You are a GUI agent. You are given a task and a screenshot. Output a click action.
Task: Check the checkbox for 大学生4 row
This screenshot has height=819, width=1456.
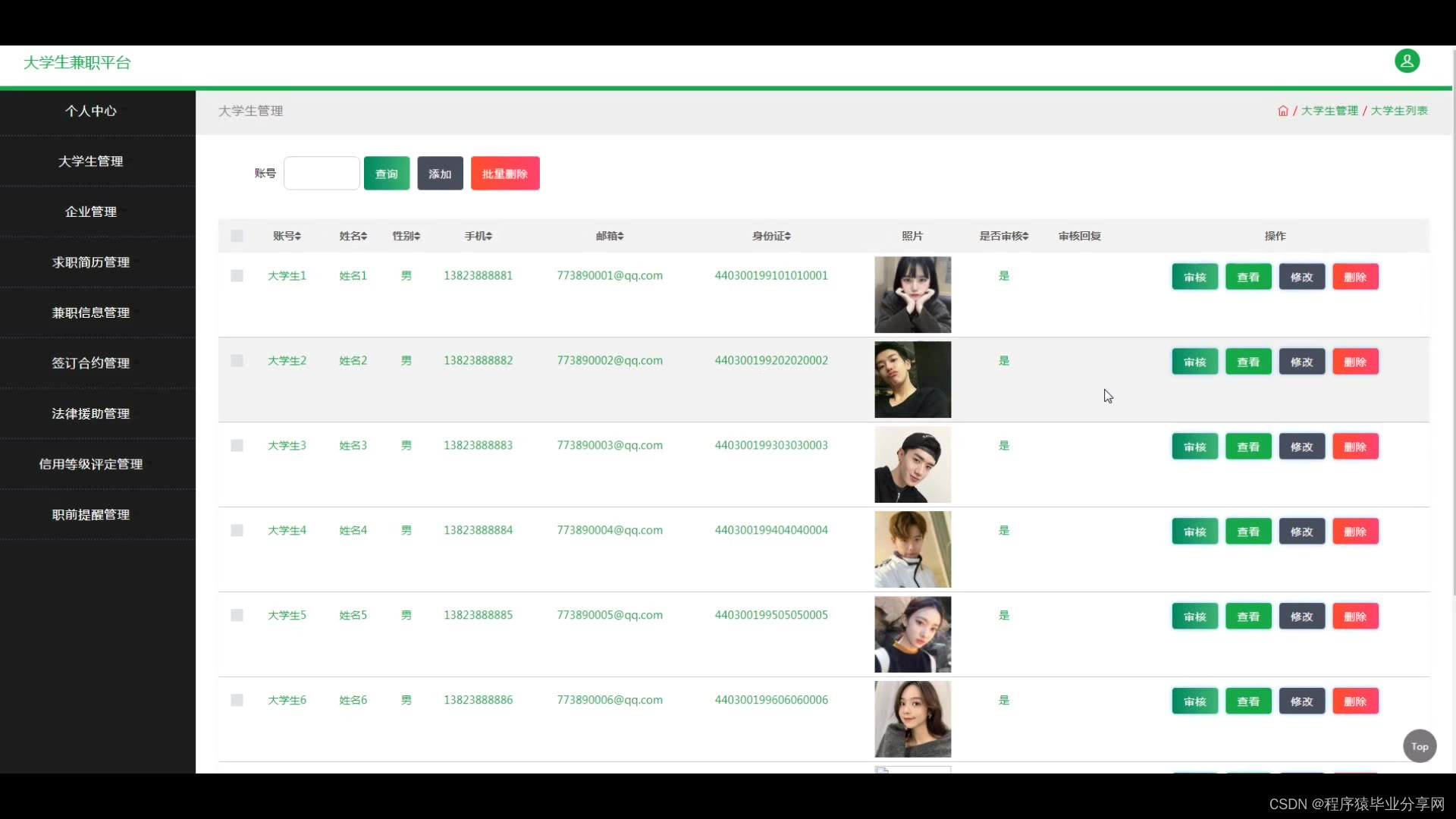tap(237, 531)
